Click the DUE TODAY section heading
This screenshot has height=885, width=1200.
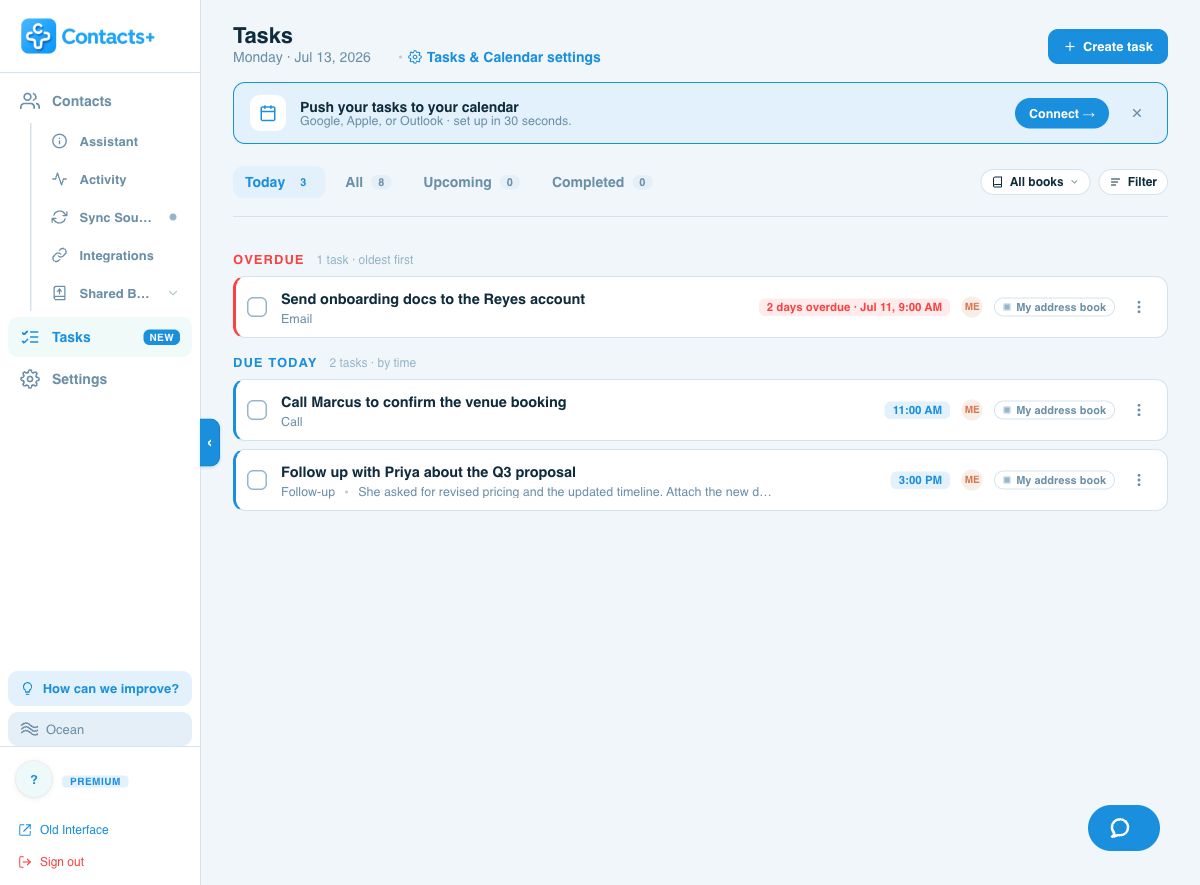tap(275, 363)
